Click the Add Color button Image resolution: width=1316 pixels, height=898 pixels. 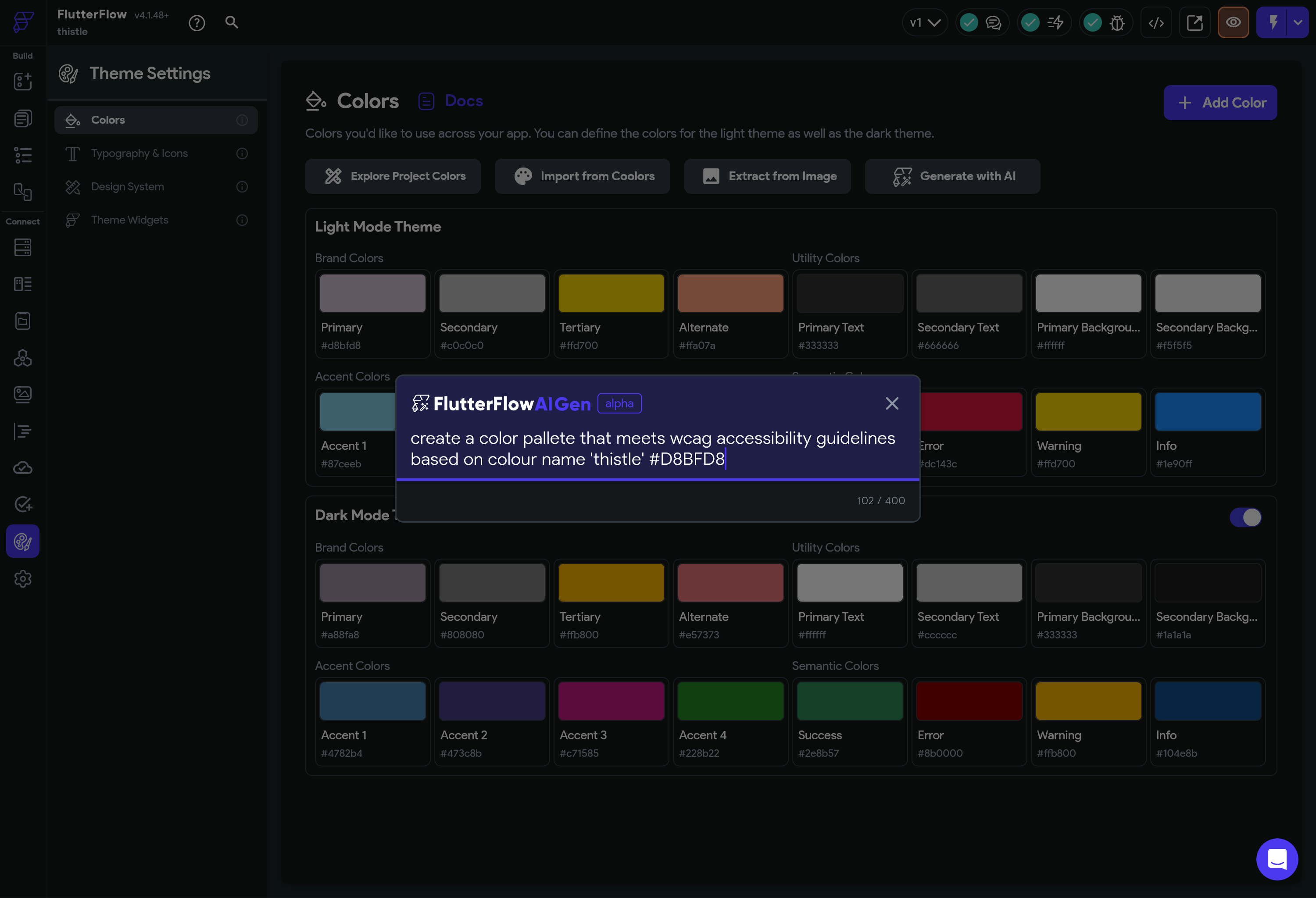[1220, 103]
